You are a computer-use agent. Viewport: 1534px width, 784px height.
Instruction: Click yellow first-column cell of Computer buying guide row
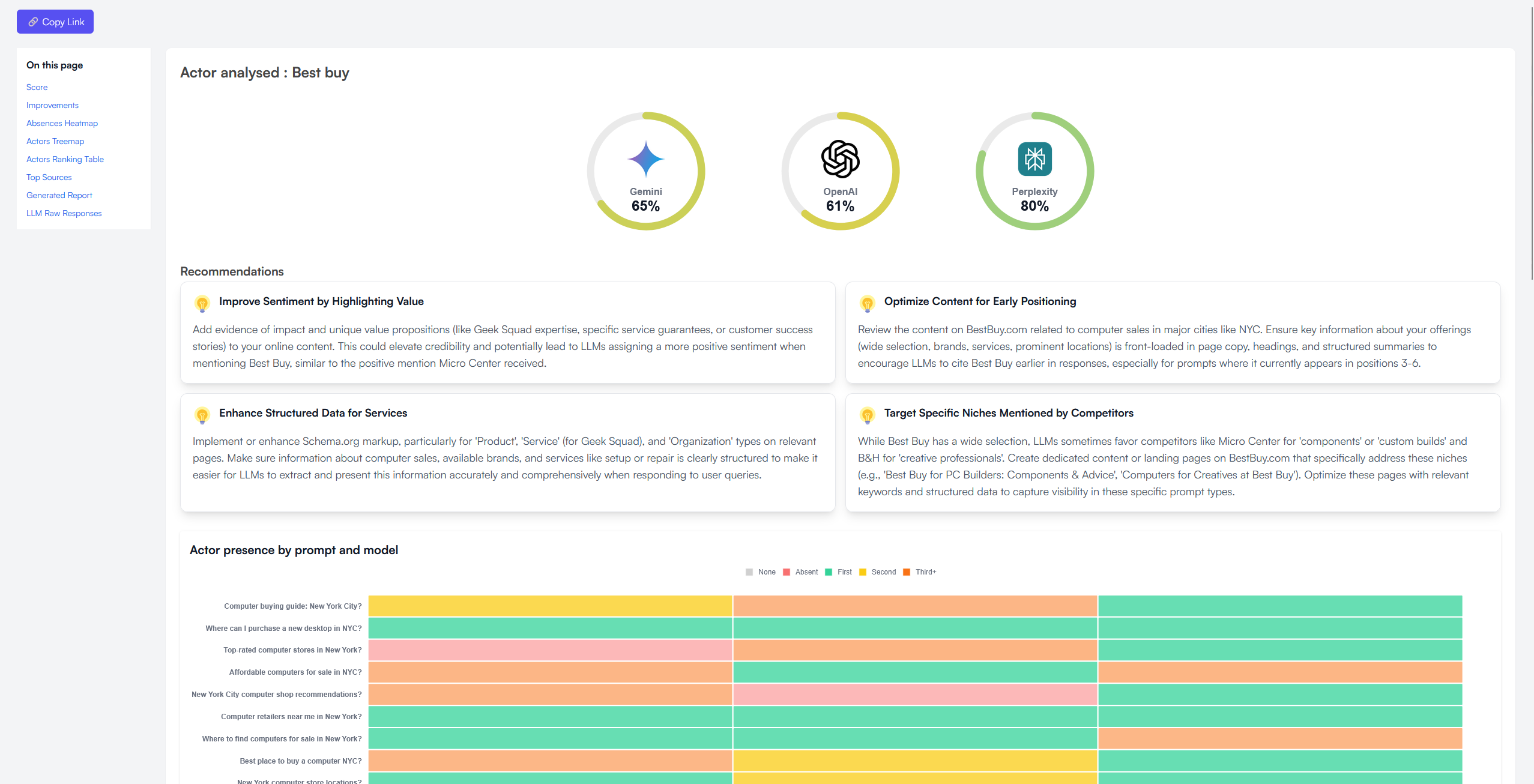(550, 606)
